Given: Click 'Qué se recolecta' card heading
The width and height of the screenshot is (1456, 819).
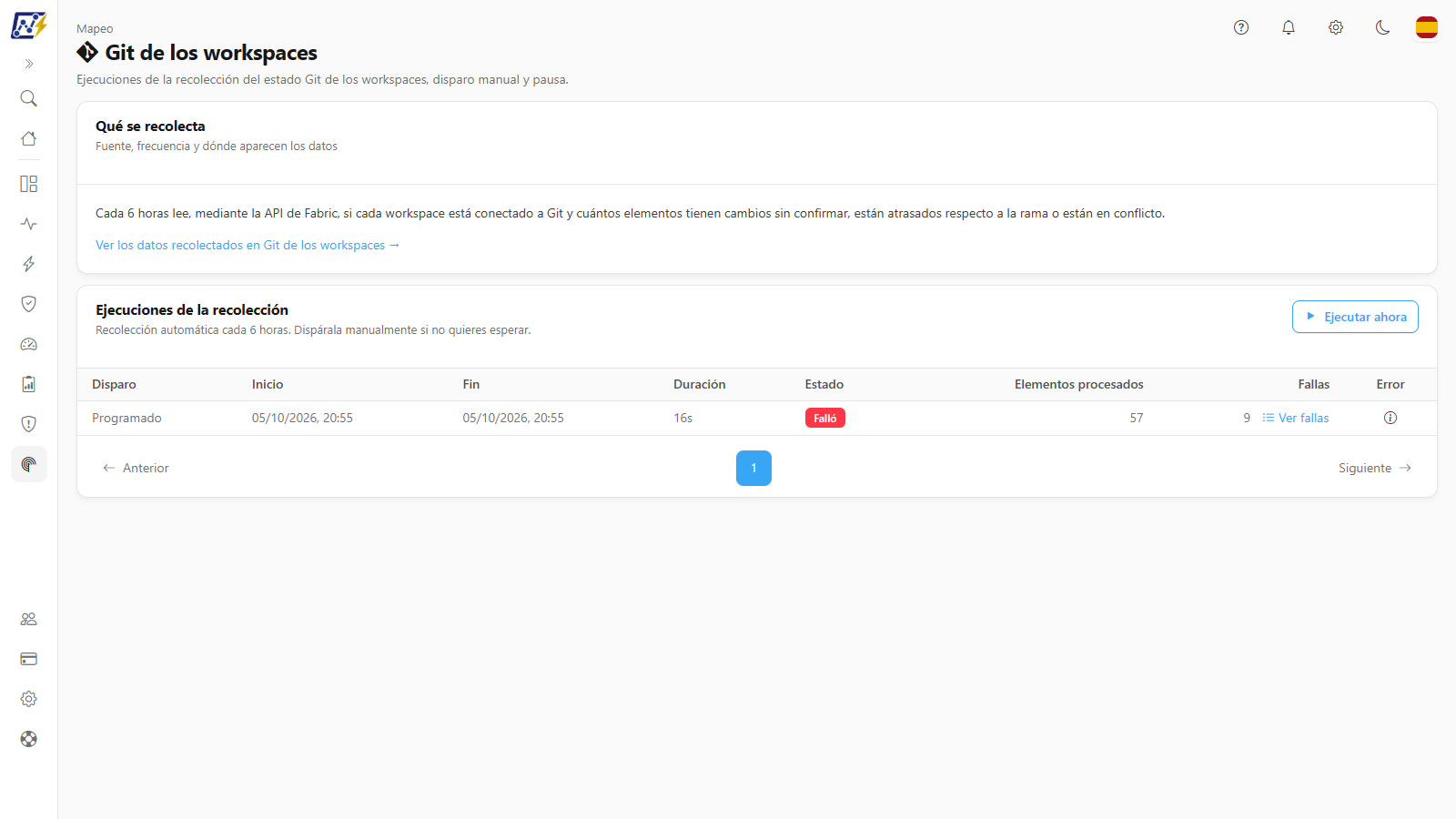Looking at the screenshot, I should tap(150, 126).
